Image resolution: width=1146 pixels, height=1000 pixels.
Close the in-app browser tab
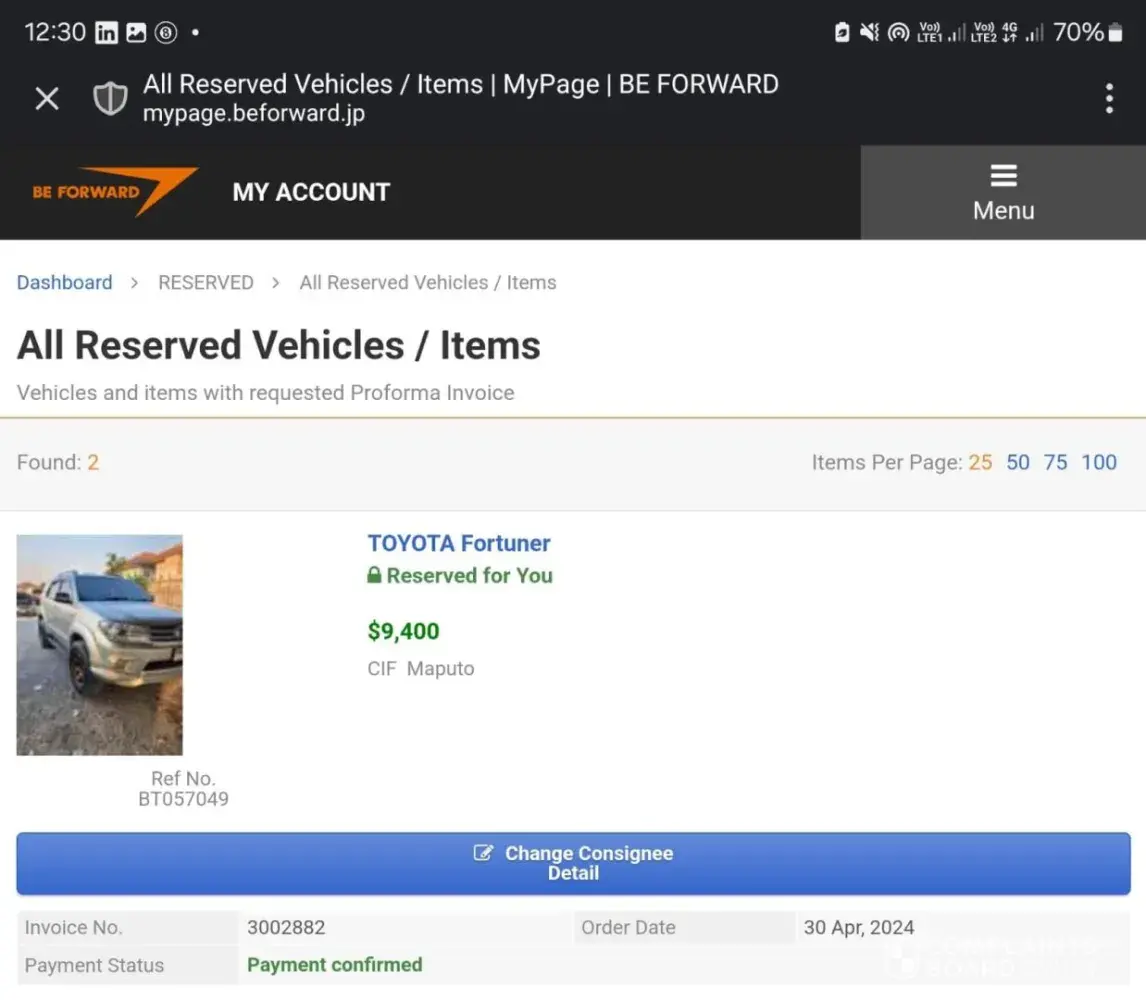(x=47, y=98)
